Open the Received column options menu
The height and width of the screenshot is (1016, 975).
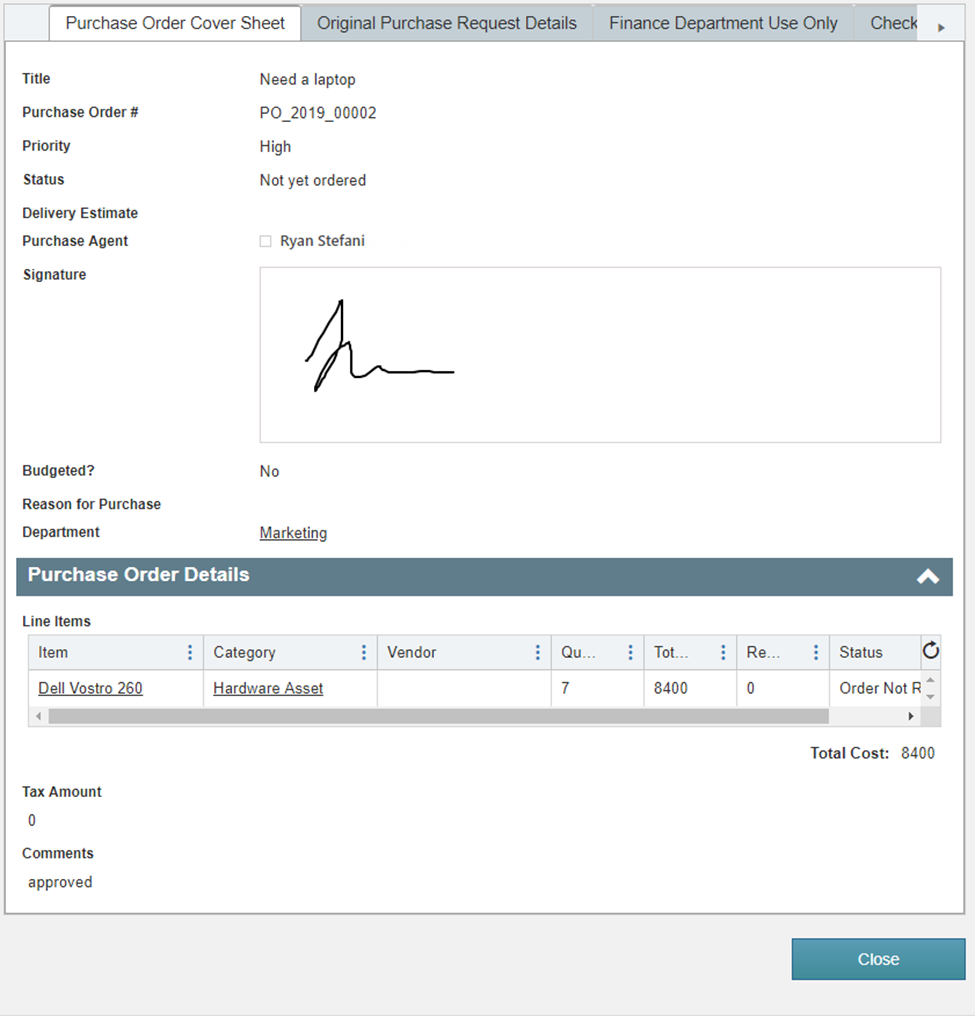coord(816,652)
